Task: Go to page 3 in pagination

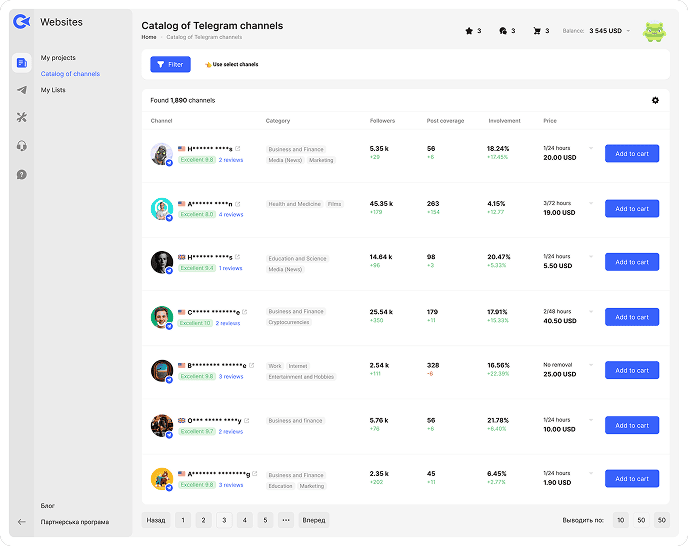Action: coord(224,520)
